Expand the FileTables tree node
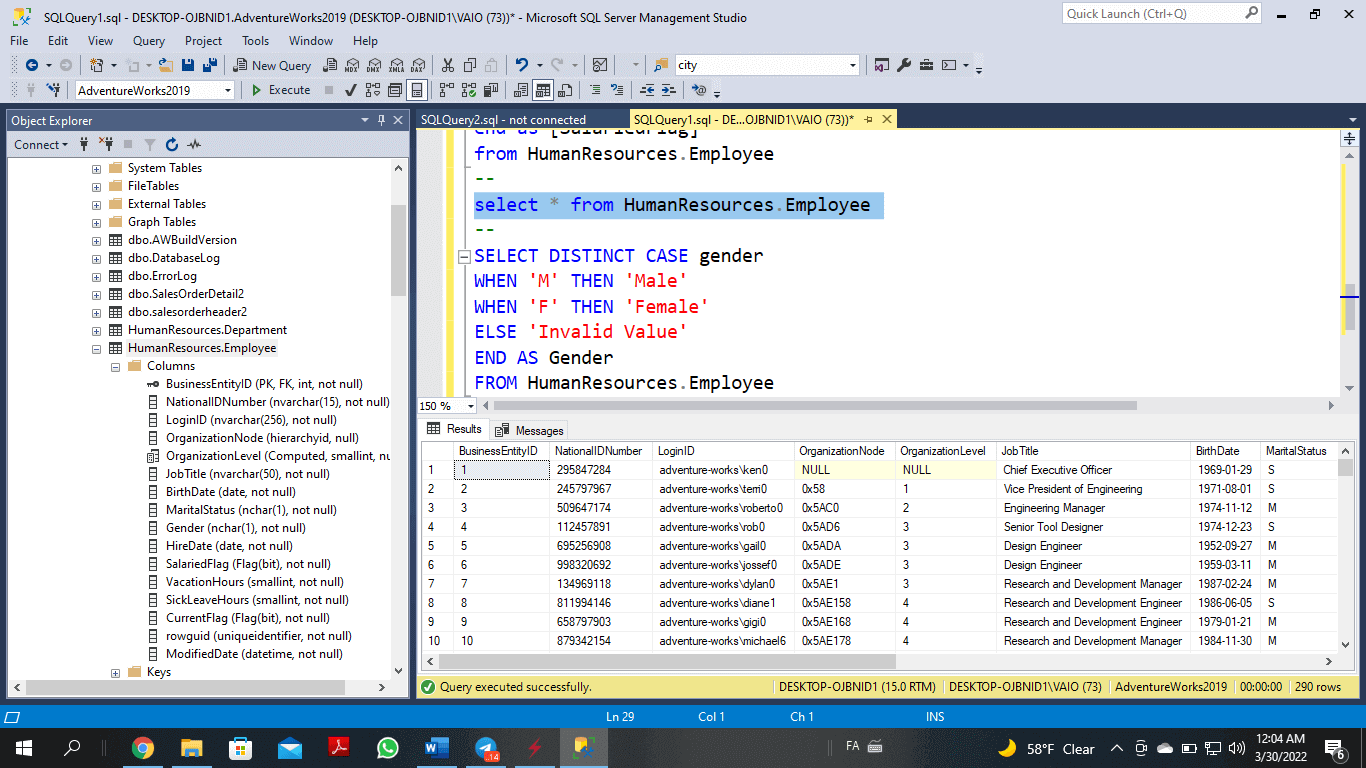 click(x=95, y=185)
